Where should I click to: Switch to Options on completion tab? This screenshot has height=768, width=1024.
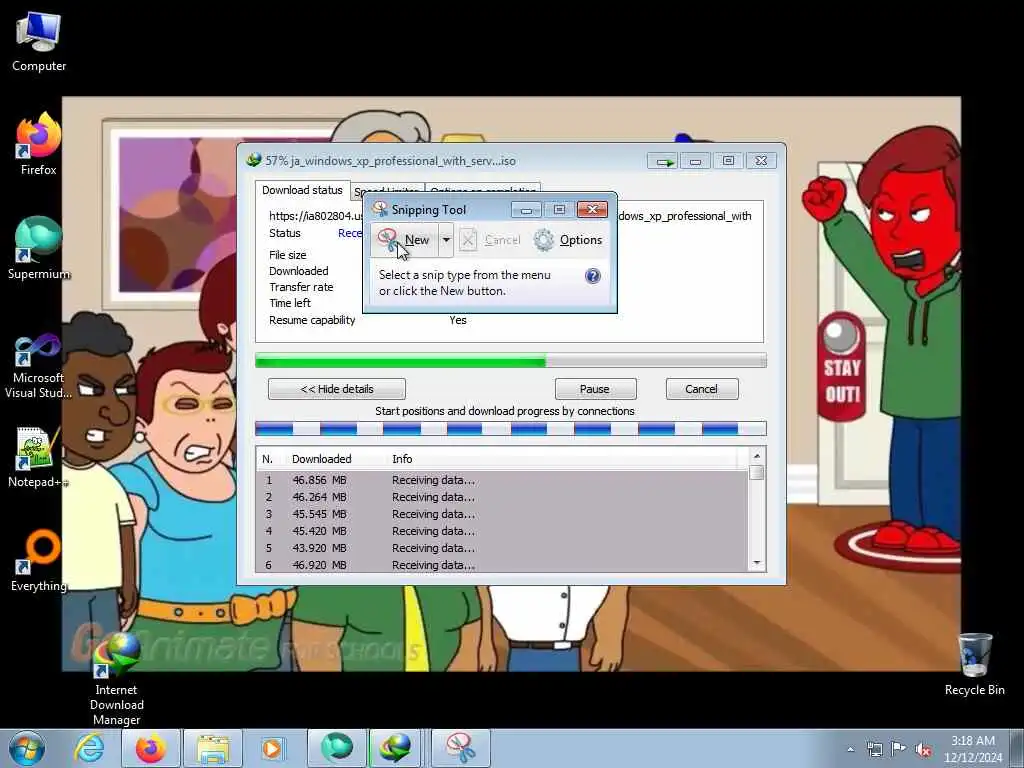483,189
